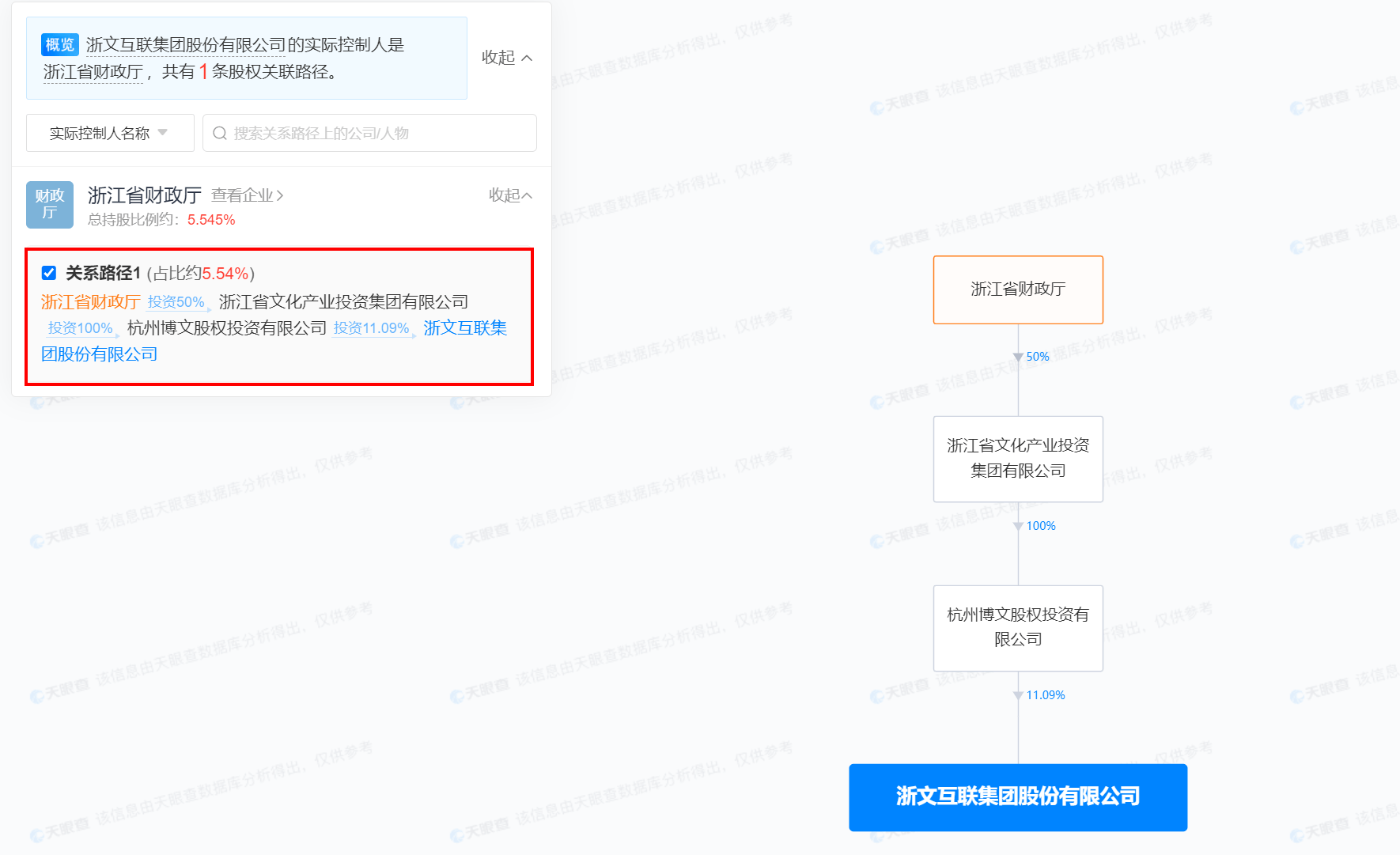
Task: Uncheck the 关系路径1 checkbox
Action: pyautogui.click(x=49, y=273)
